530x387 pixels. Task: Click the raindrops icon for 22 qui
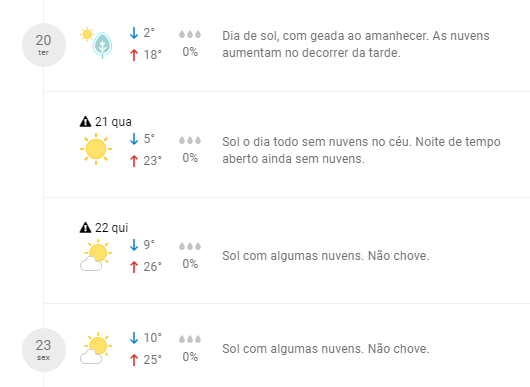tap(190, 246)
